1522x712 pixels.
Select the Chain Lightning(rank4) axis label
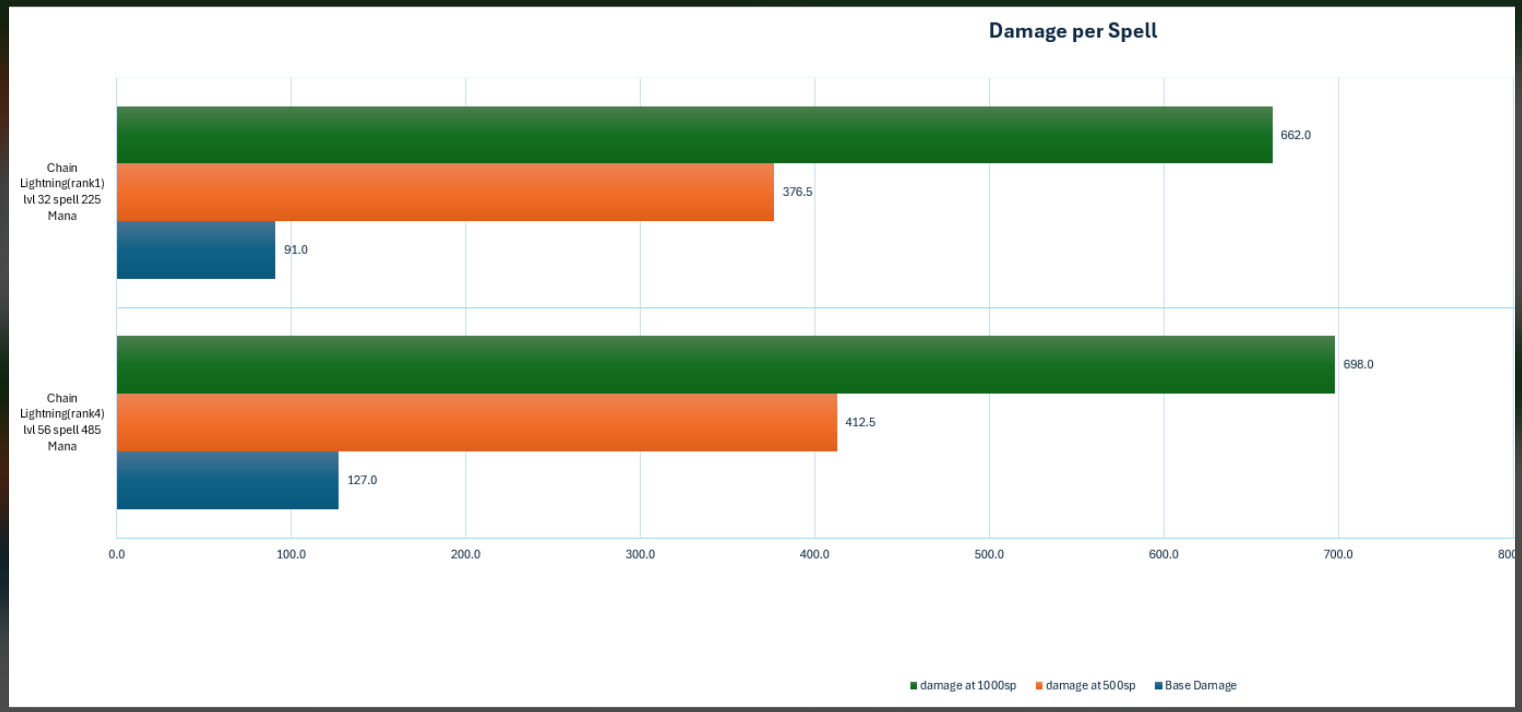[x=62, y=422]
